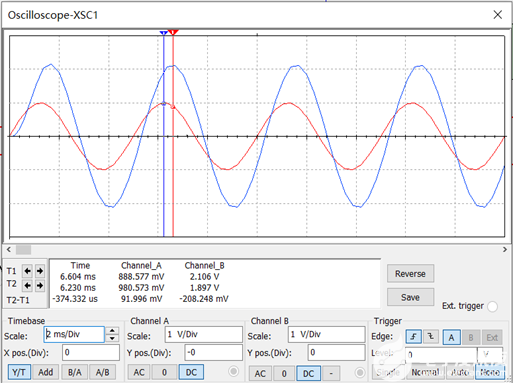Select rising edge trigger icon
Viewport: 513px width, 383px height.
[413, 337]
